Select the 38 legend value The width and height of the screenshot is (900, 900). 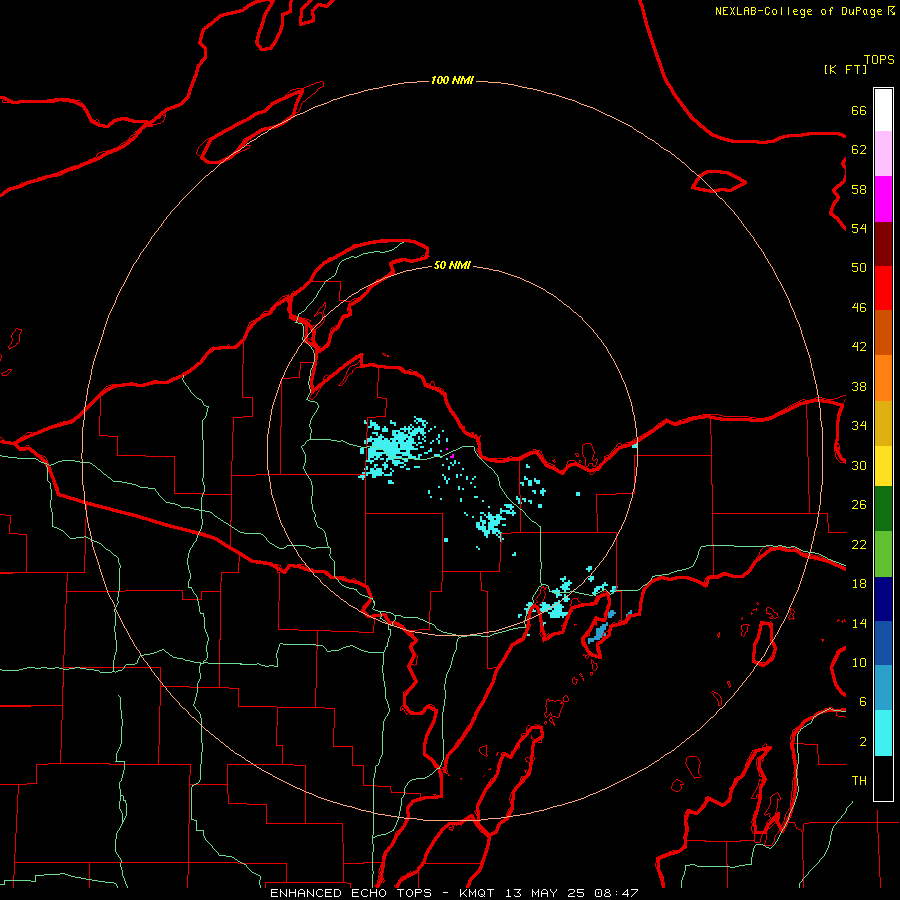[x=859, y=386]
